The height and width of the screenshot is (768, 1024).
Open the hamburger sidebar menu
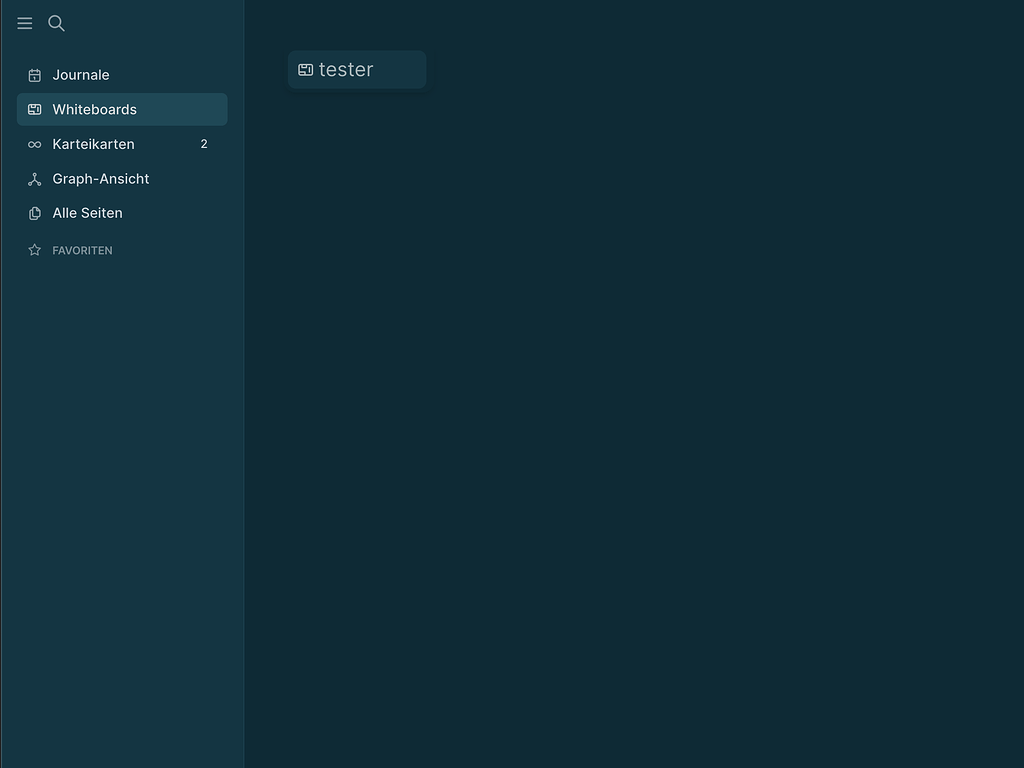coord(24,23)
